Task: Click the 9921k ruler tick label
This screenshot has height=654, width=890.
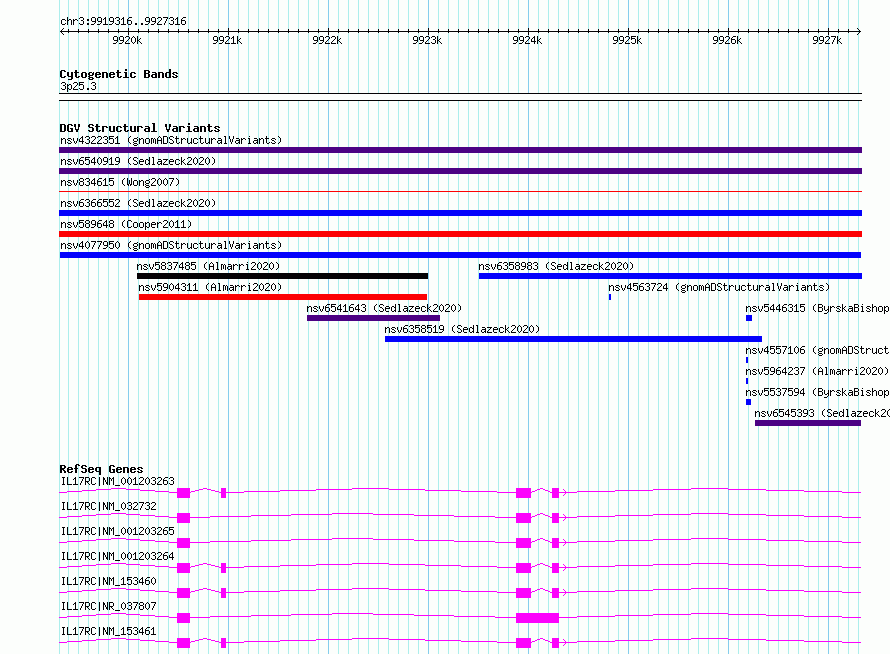Action: tap(227, 40)
